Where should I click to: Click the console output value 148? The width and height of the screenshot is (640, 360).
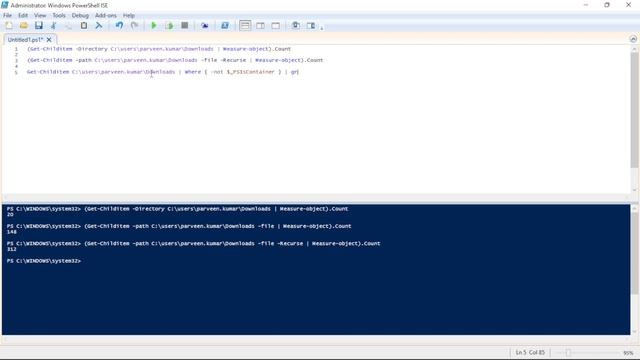tap(12, 232)
